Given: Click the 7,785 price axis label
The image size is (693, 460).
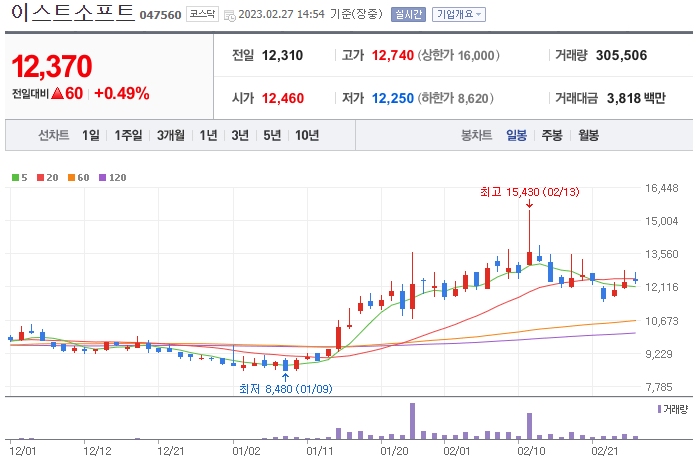Looking at the screenshot, I should [x=661, y=387].
